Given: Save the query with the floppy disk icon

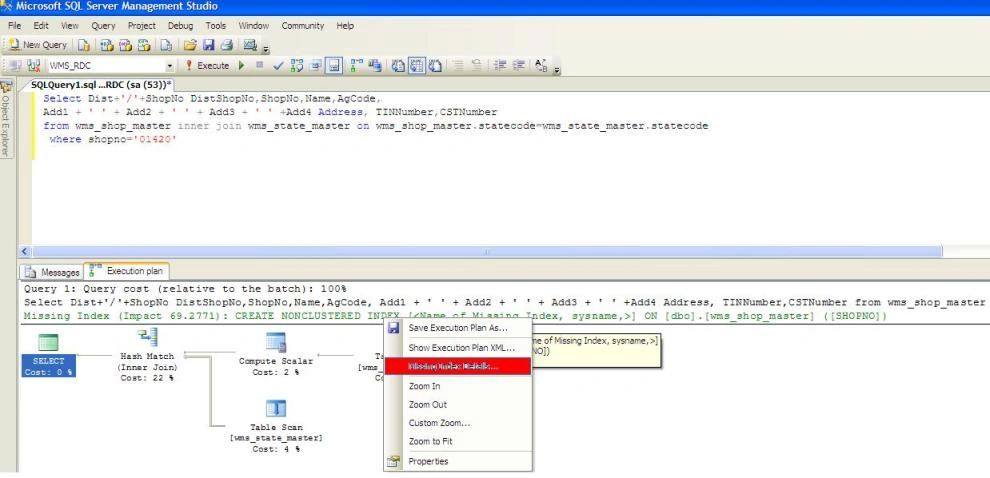Looking at the screenshot, I should coord(208,45).
